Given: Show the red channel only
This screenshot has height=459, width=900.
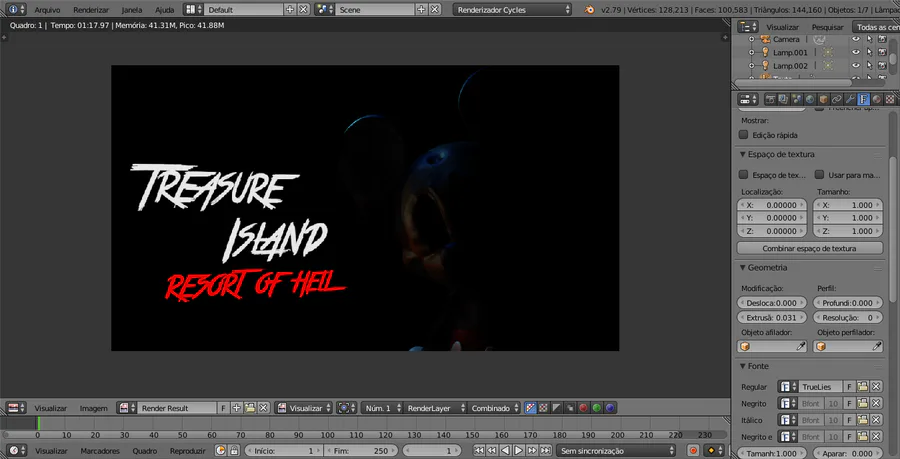Looking at the screenshot, I should [x=583, y=408].
